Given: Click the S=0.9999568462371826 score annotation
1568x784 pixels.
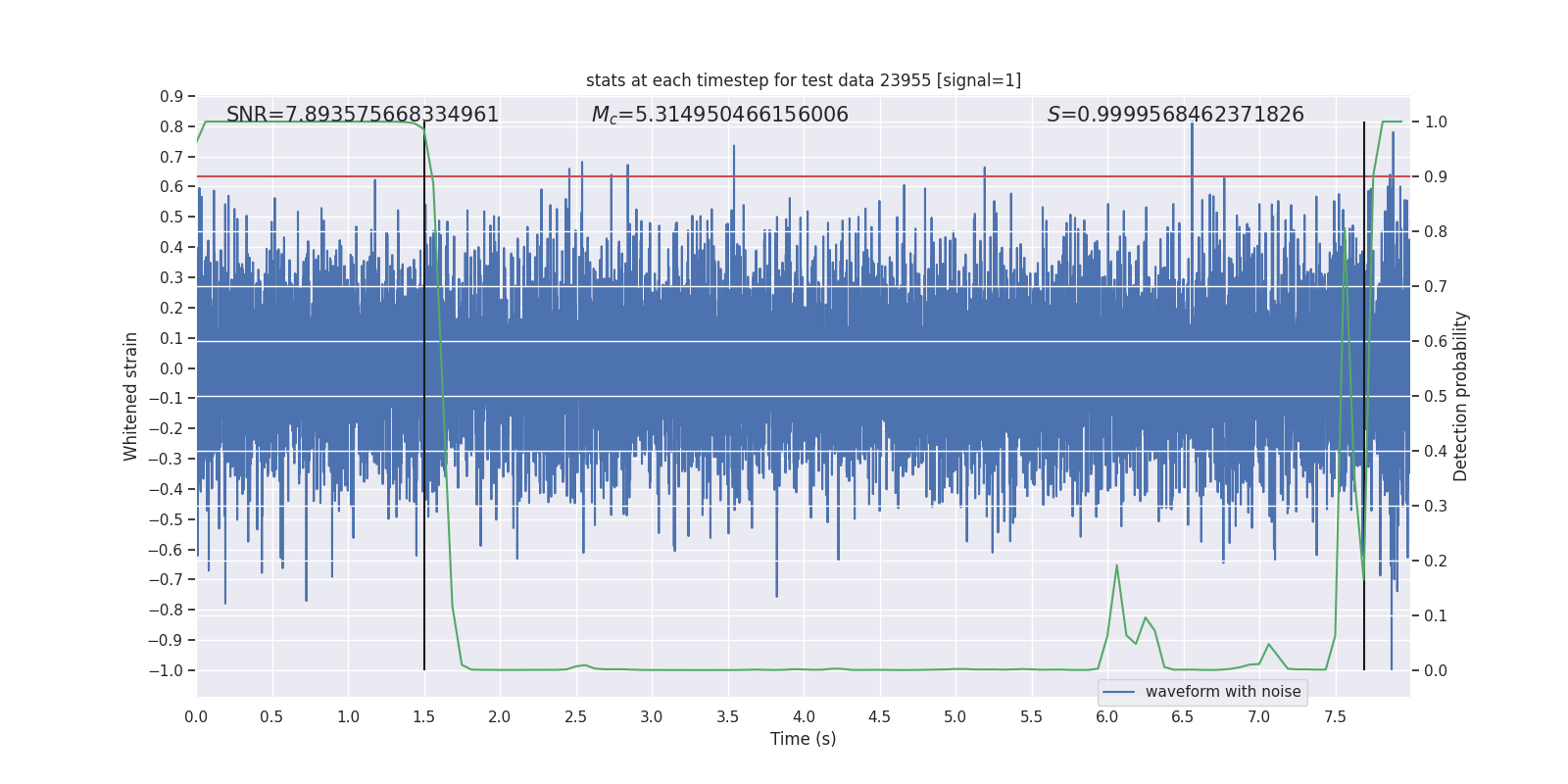Looking at the screenshot, I should point(1176,115).
